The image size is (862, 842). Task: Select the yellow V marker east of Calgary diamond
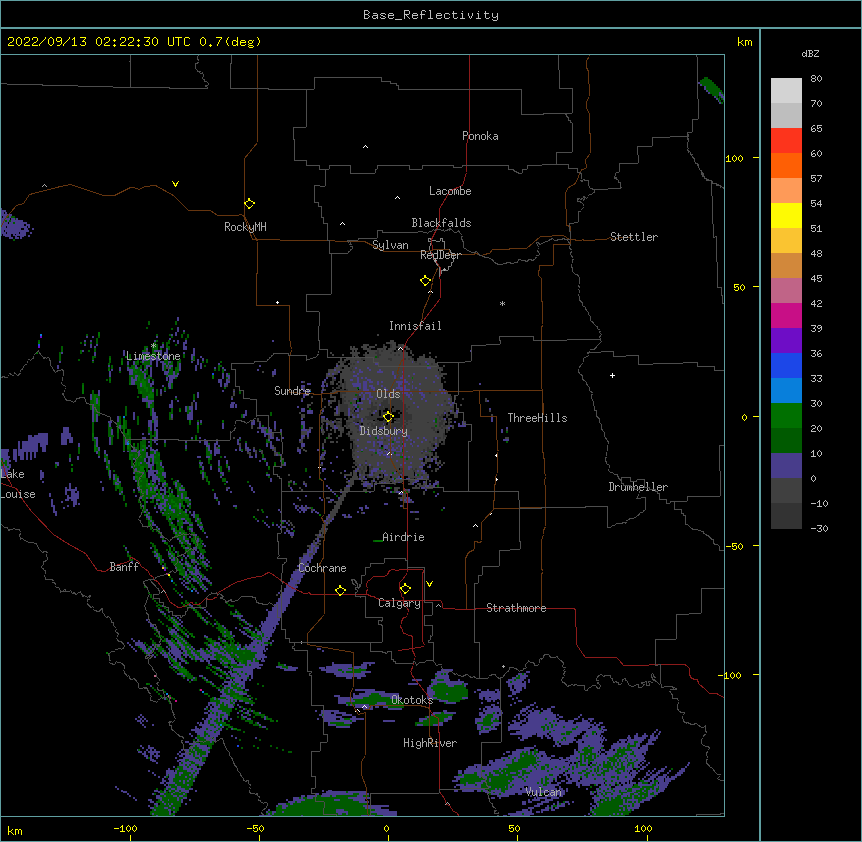429,584
